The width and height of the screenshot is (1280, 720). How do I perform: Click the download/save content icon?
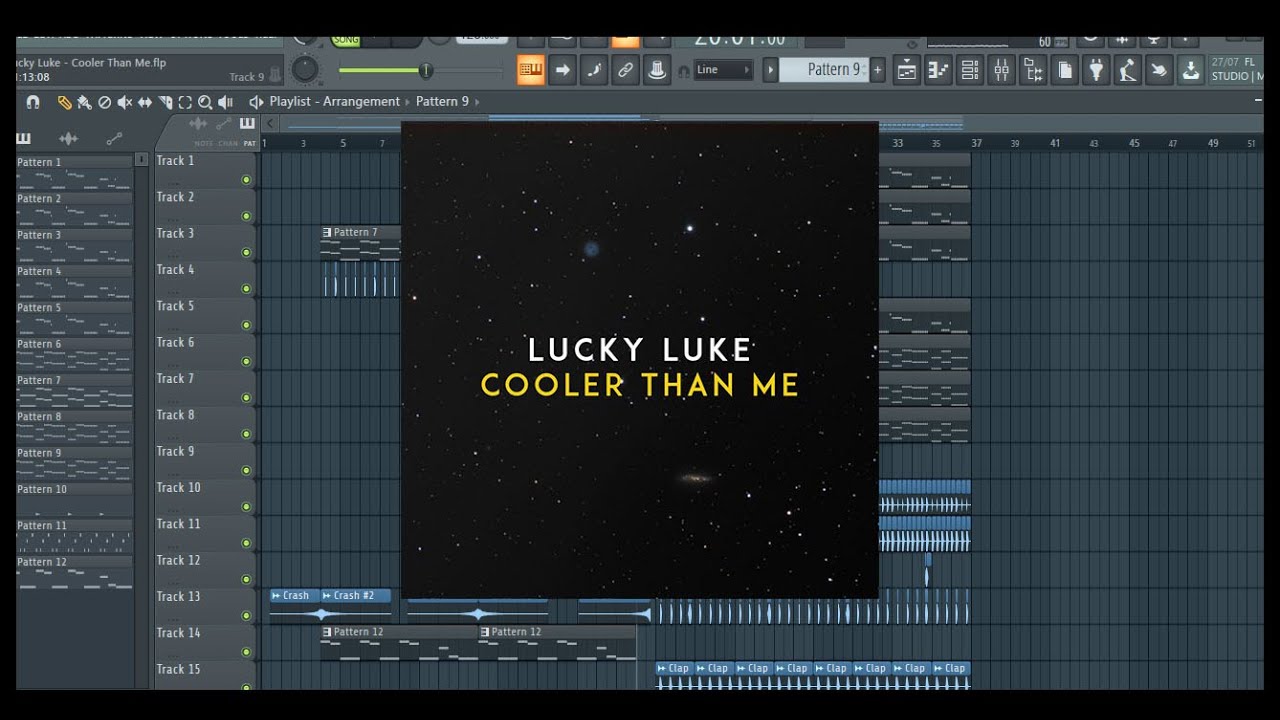pos(1191,70)
